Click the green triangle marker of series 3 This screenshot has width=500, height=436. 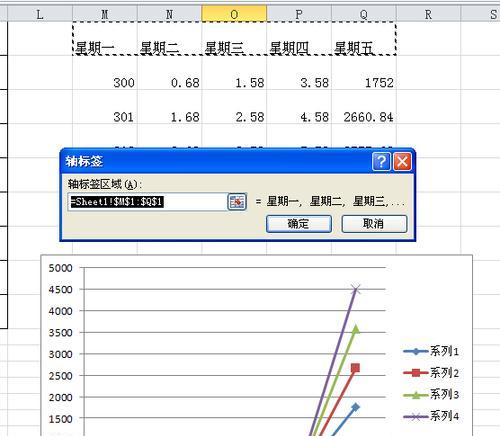tap(356, 329)
